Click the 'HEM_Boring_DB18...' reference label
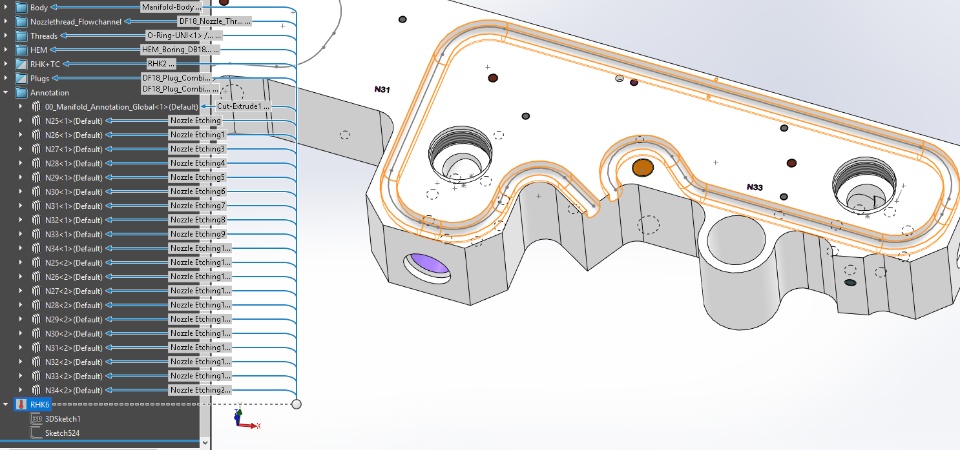 coord(180,50)
